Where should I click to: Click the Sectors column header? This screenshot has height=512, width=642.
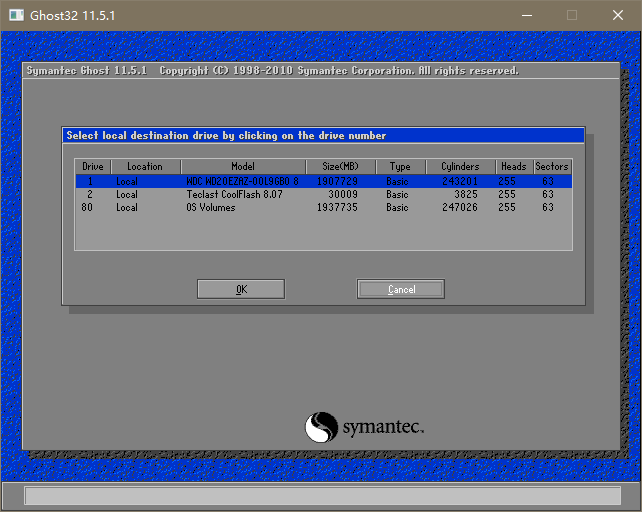pos(551,166)
